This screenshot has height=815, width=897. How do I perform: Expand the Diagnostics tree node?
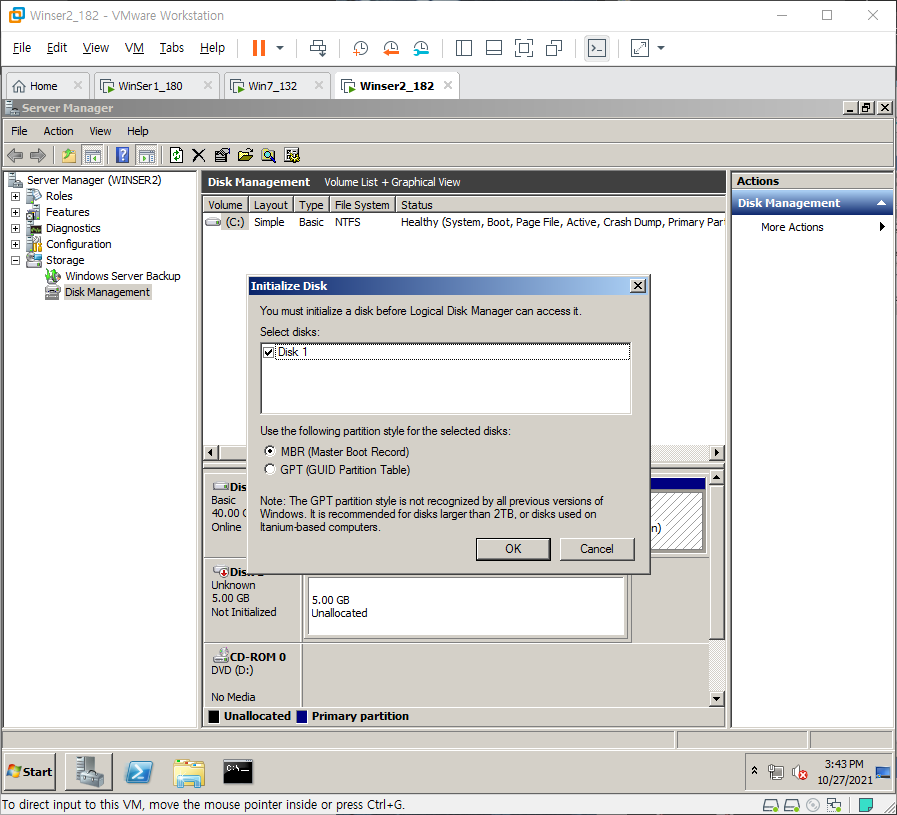coord(15,228)
